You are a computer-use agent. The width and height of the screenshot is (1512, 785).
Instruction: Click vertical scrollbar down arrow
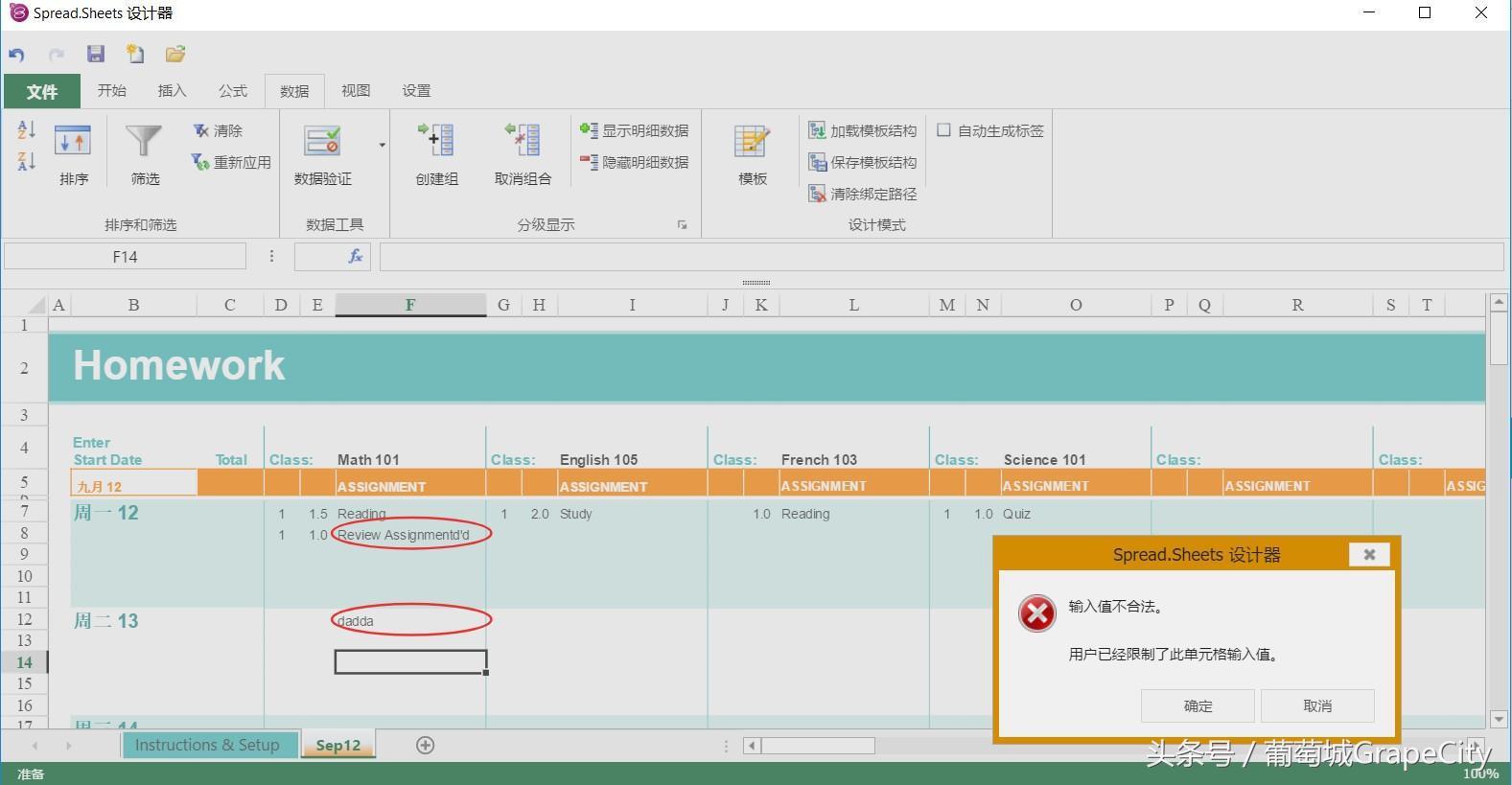(1499, 719)
